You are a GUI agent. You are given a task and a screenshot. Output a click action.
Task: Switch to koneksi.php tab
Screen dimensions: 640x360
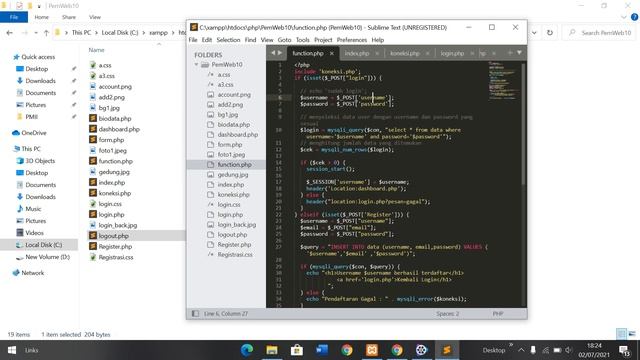[404, 53]
